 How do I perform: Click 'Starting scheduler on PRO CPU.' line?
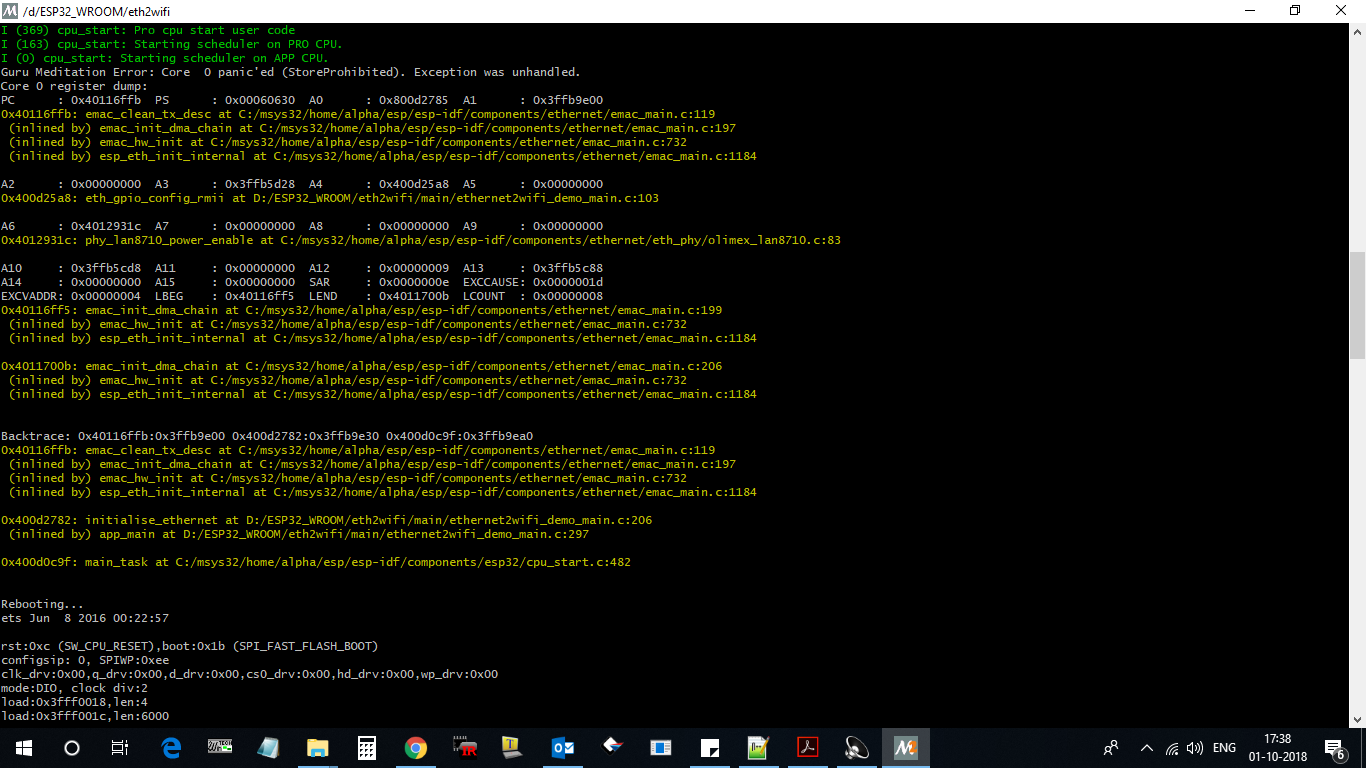pos(172,44)
